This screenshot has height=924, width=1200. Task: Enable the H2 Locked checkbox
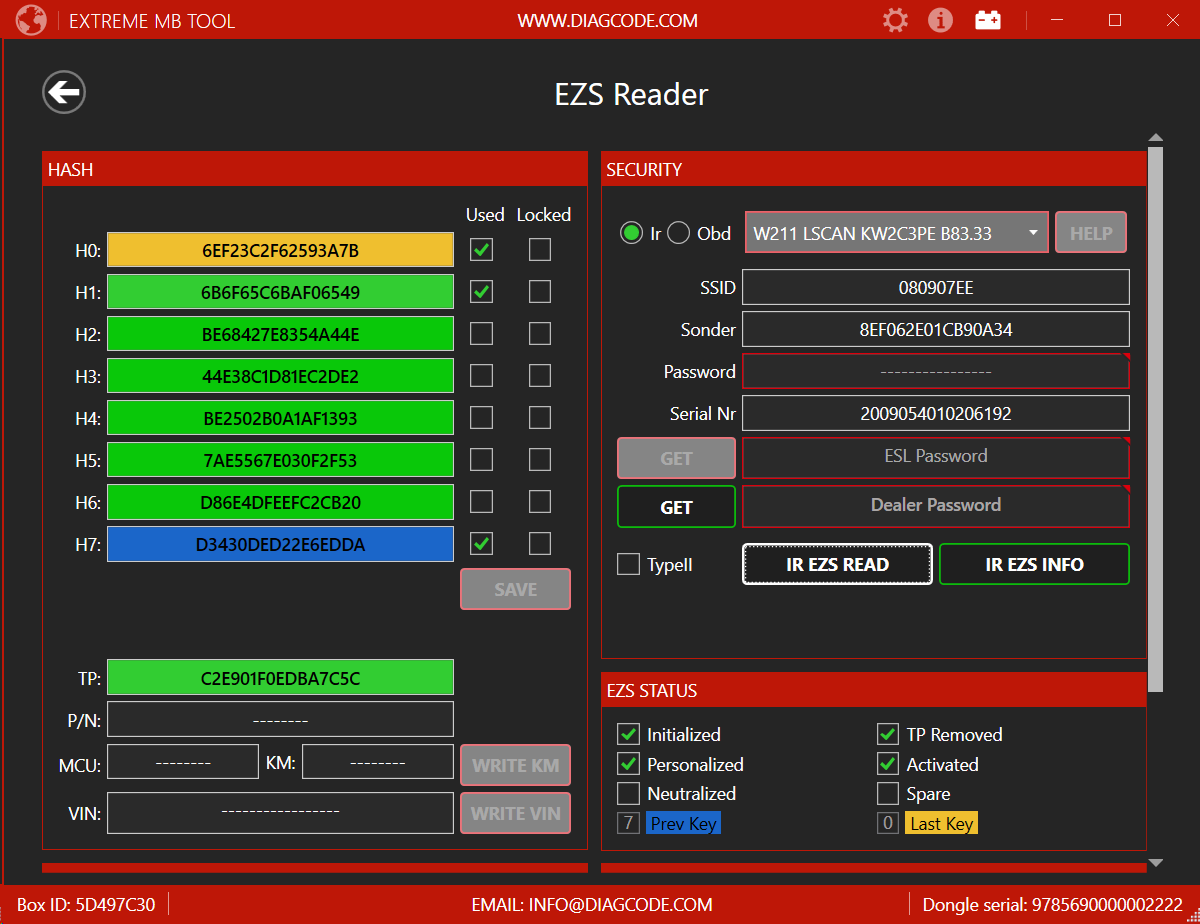pos(540,334)
